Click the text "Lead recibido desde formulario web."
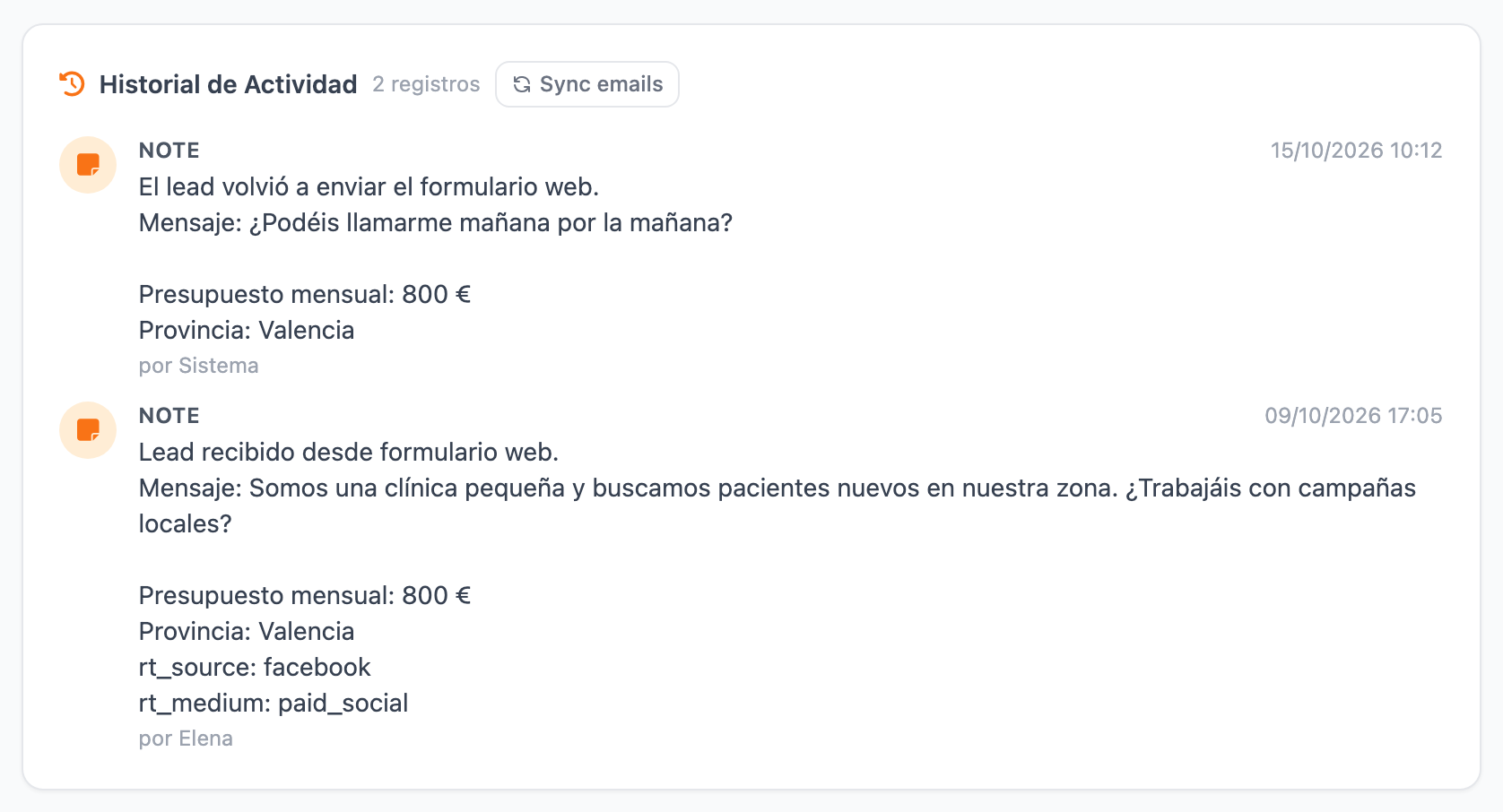 click(x=349, y=452)
